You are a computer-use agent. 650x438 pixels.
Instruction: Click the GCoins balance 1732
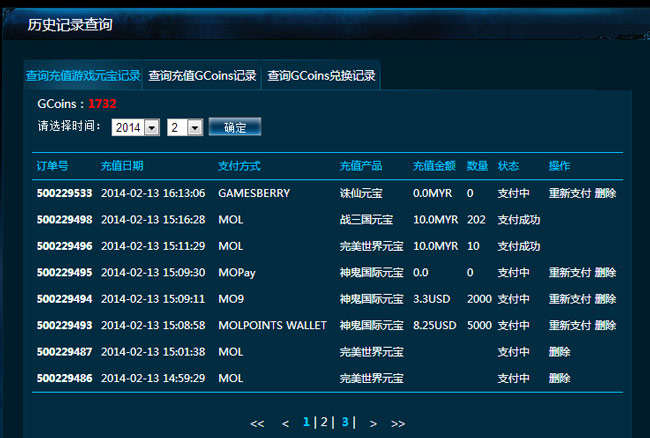(x=102, y=104)
